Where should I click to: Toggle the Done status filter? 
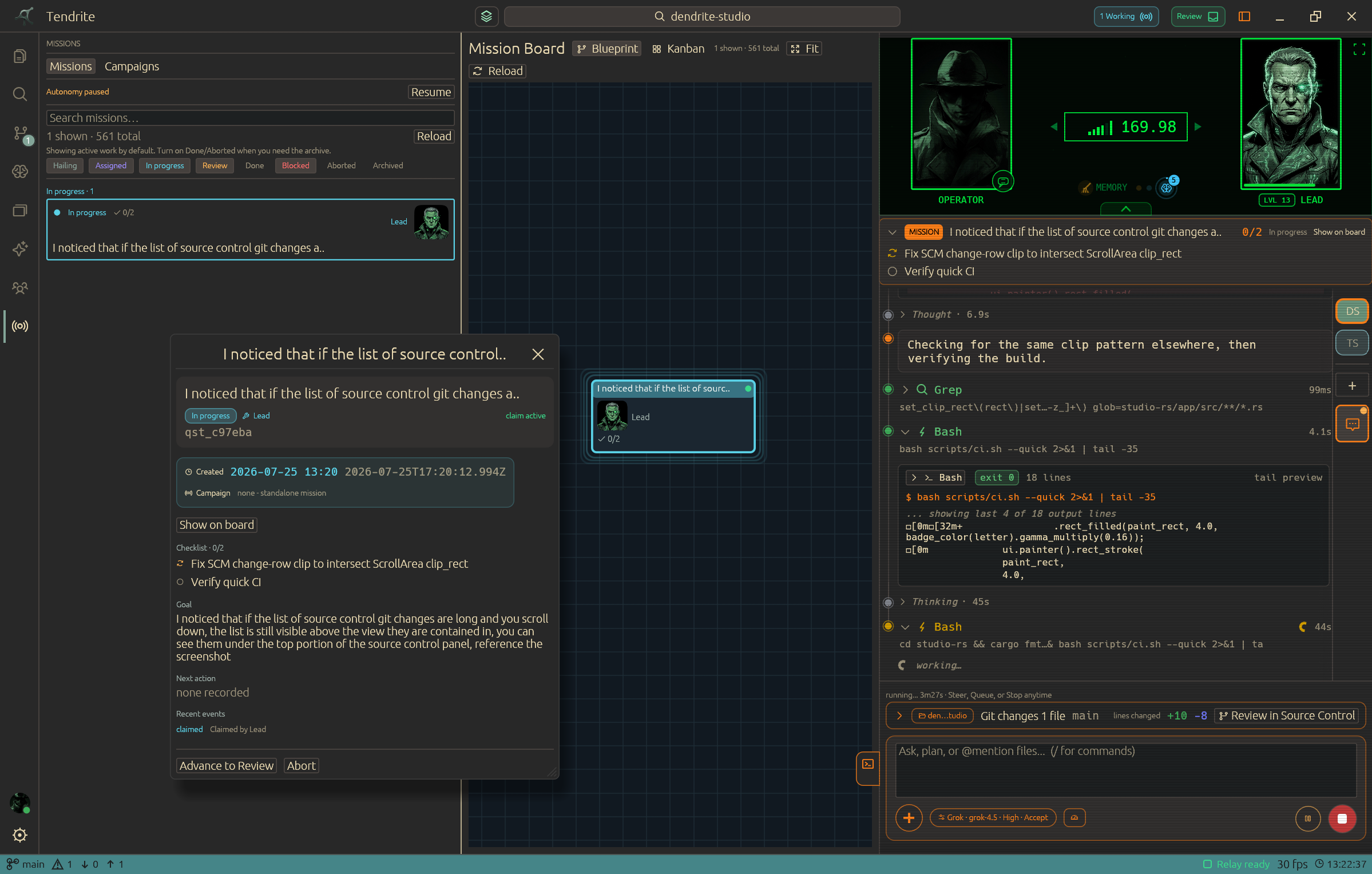[255, 165]
